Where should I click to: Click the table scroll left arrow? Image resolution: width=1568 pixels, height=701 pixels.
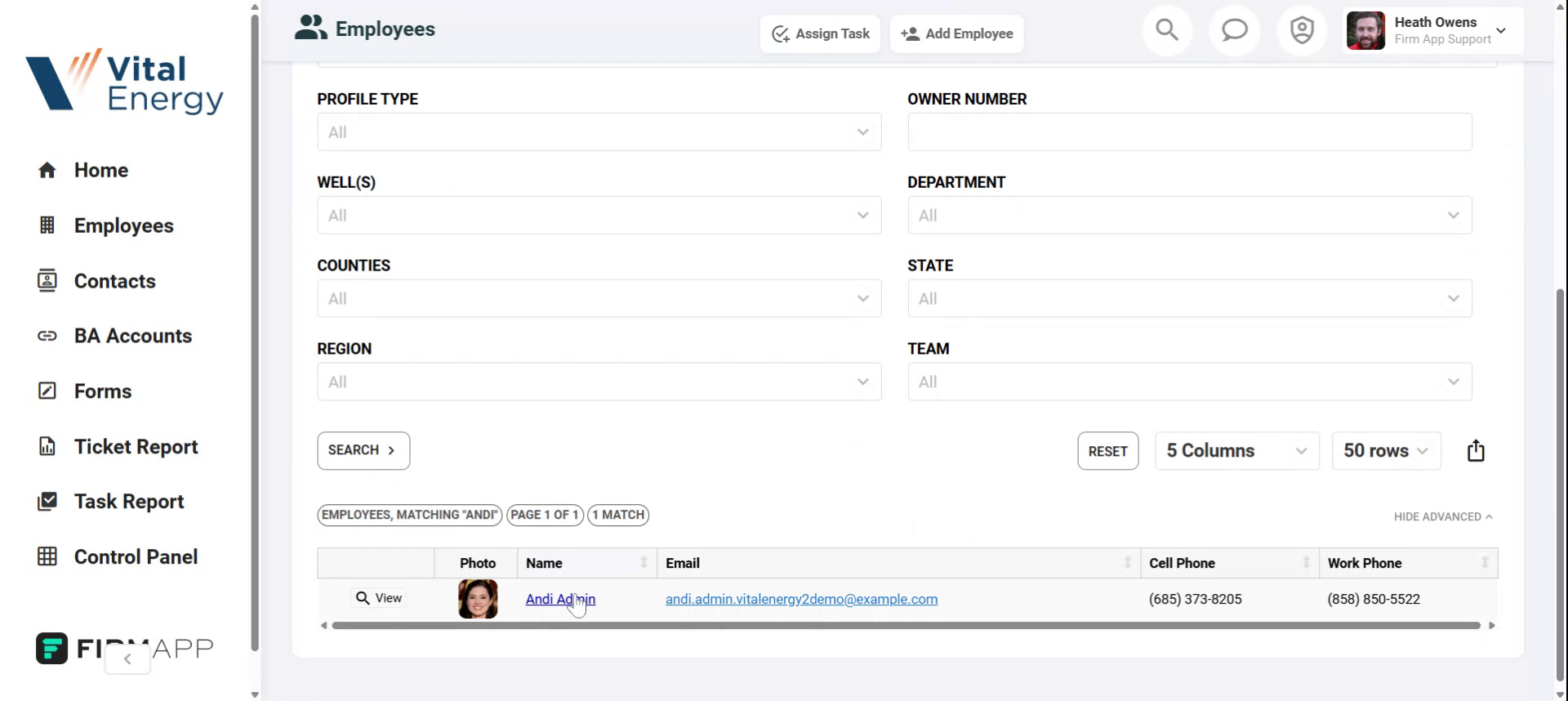point(323,625)
